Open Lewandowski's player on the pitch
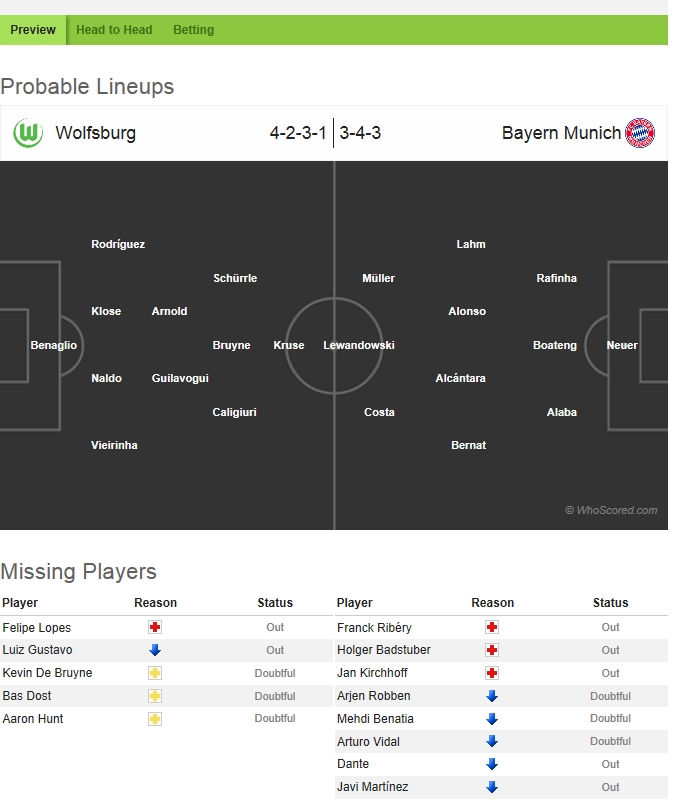 coord(359,345)
